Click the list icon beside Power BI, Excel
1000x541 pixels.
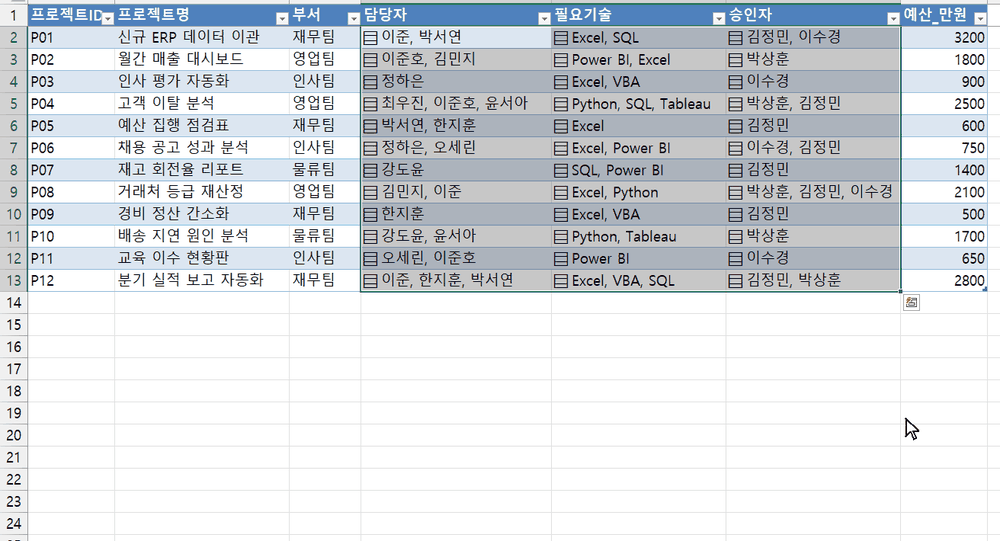[x=561, y=60]
